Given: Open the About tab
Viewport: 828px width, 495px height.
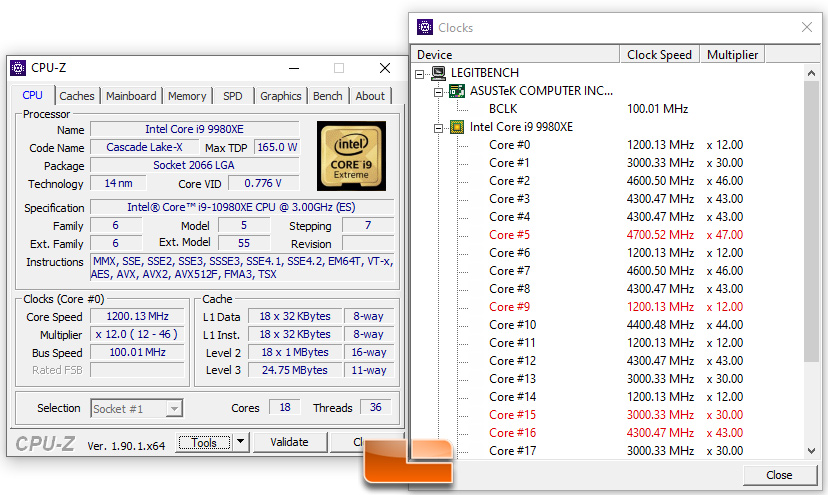Looking at the screenshot, I should pos(370,96).
